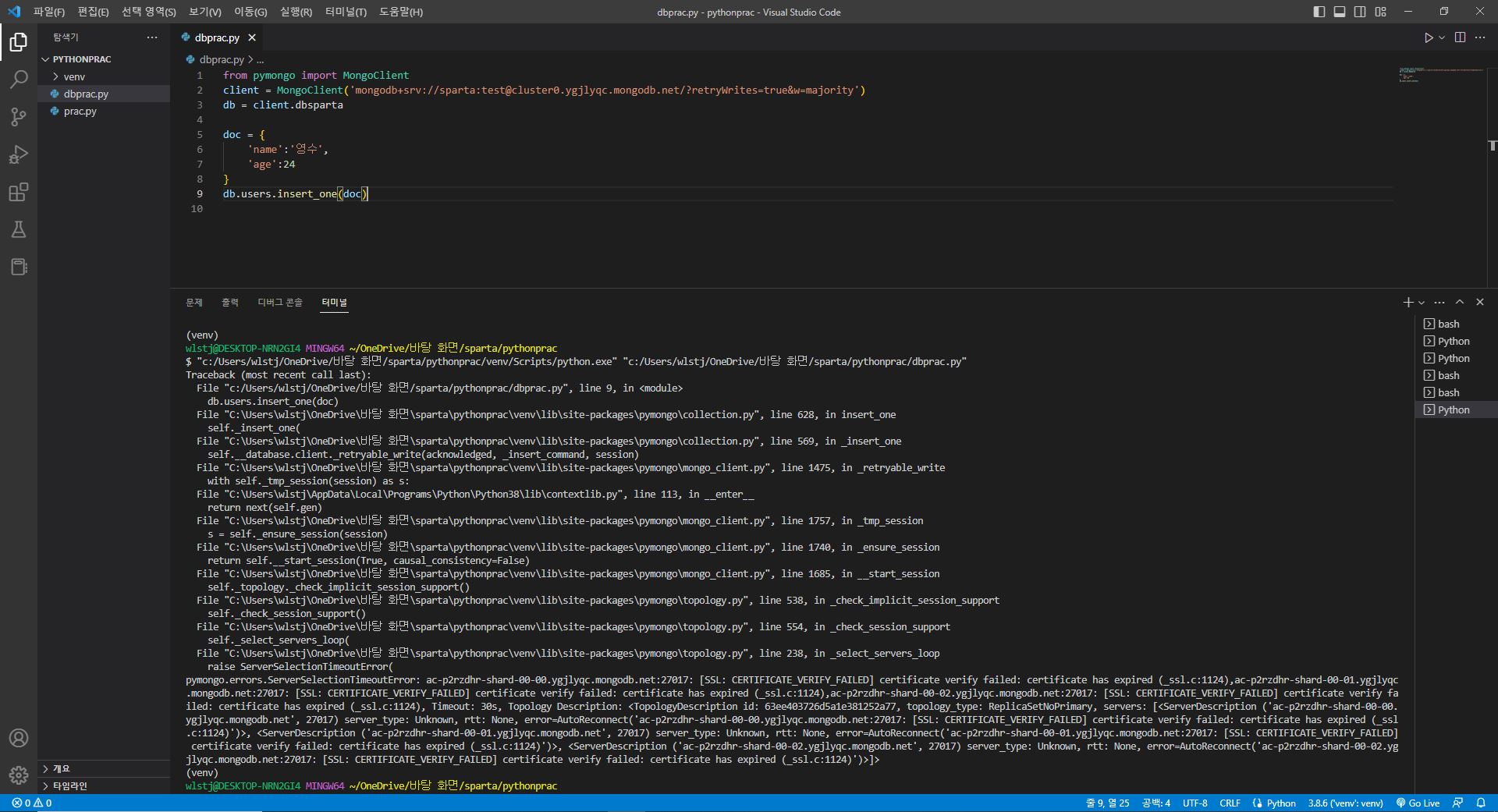Open run options dropdown next to play

[1442, 37]
